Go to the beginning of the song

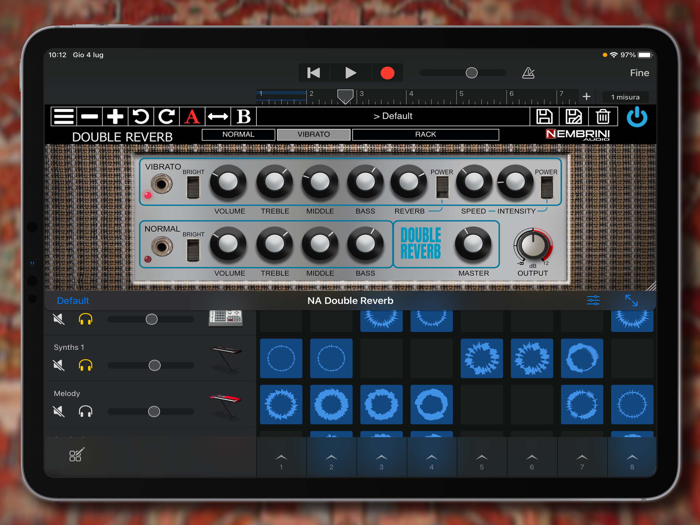(313, 73)
